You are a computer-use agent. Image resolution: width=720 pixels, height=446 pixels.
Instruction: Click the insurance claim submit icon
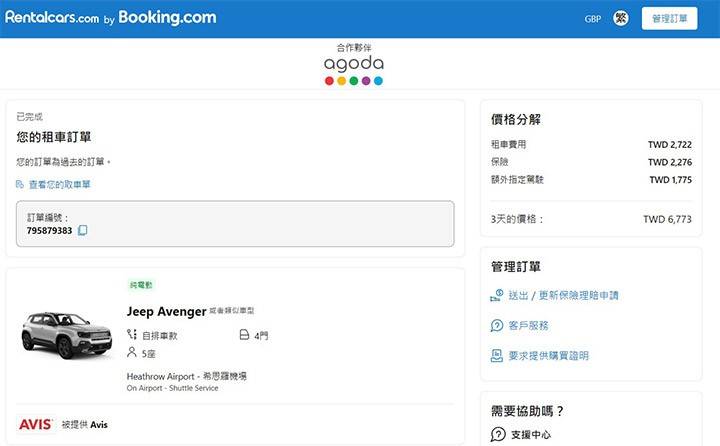click(497, 296)
